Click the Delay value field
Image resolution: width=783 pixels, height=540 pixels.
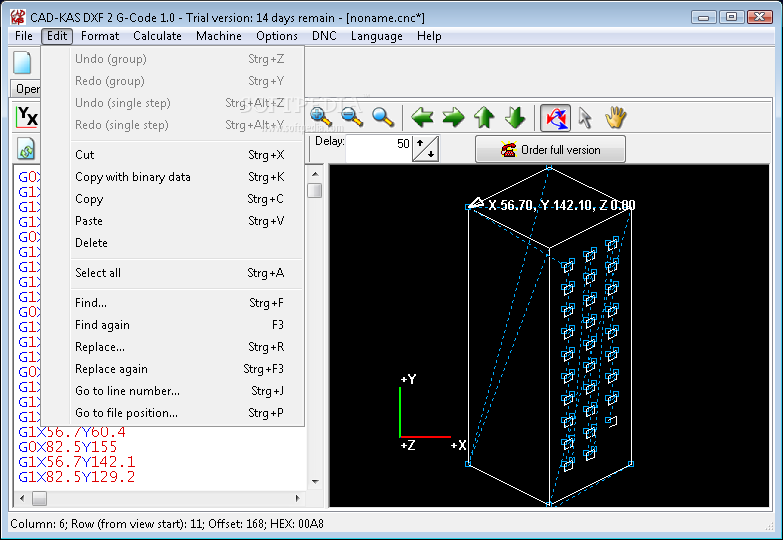pyautogui.click(x=379, y=148)
